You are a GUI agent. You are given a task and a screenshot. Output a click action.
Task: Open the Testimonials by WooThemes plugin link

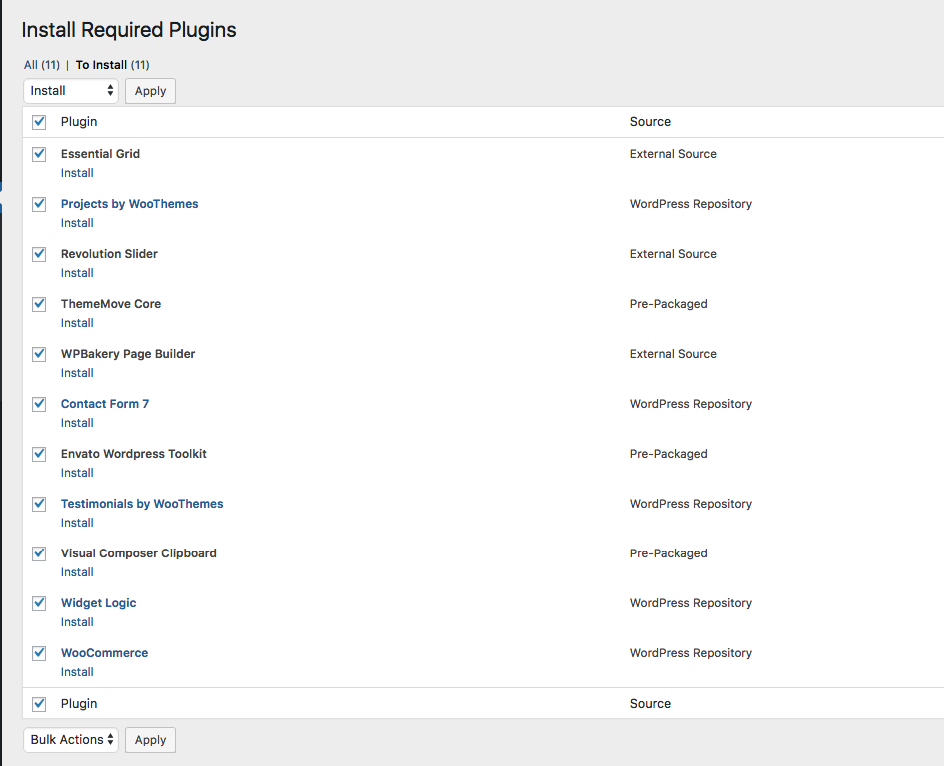click(142, 504)
